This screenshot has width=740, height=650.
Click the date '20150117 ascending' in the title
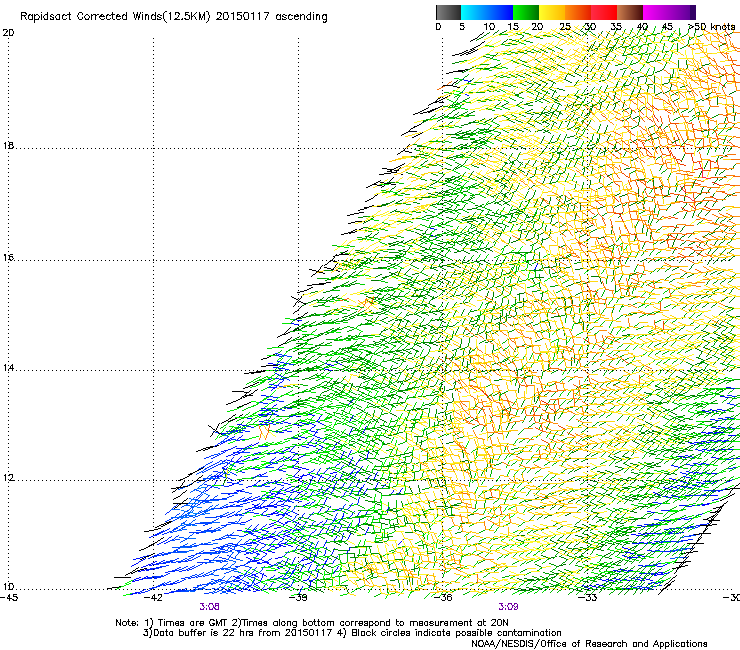click(271, 17)
